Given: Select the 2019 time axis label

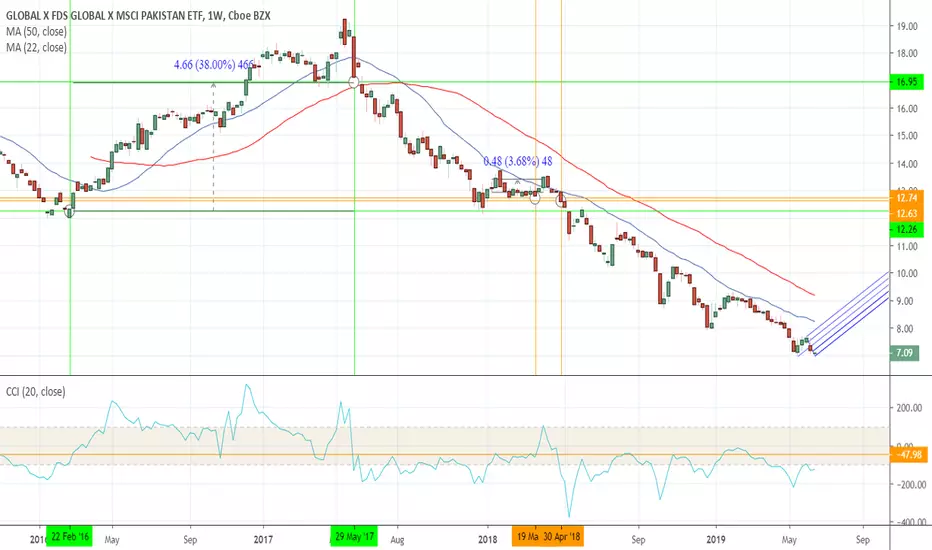Looking at the screenshot, I should click(716, 540).
